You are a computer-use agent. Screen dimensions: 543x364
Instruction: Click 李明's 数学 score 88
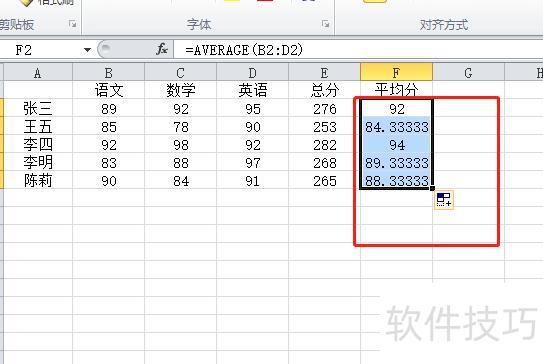[180, 163]
